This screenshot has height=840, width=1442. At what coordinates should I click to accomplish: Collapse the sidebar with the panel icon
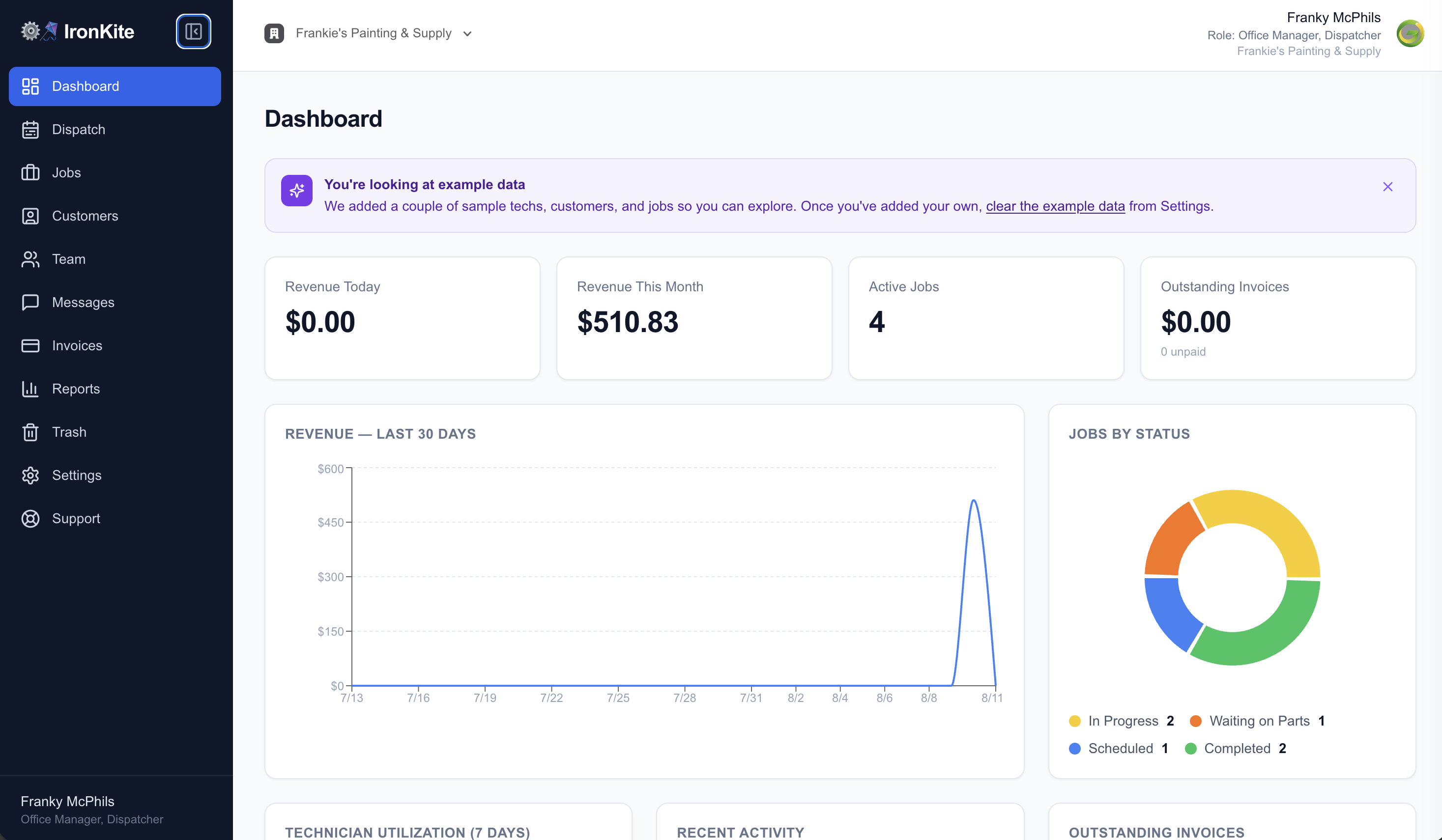[194, 31]
